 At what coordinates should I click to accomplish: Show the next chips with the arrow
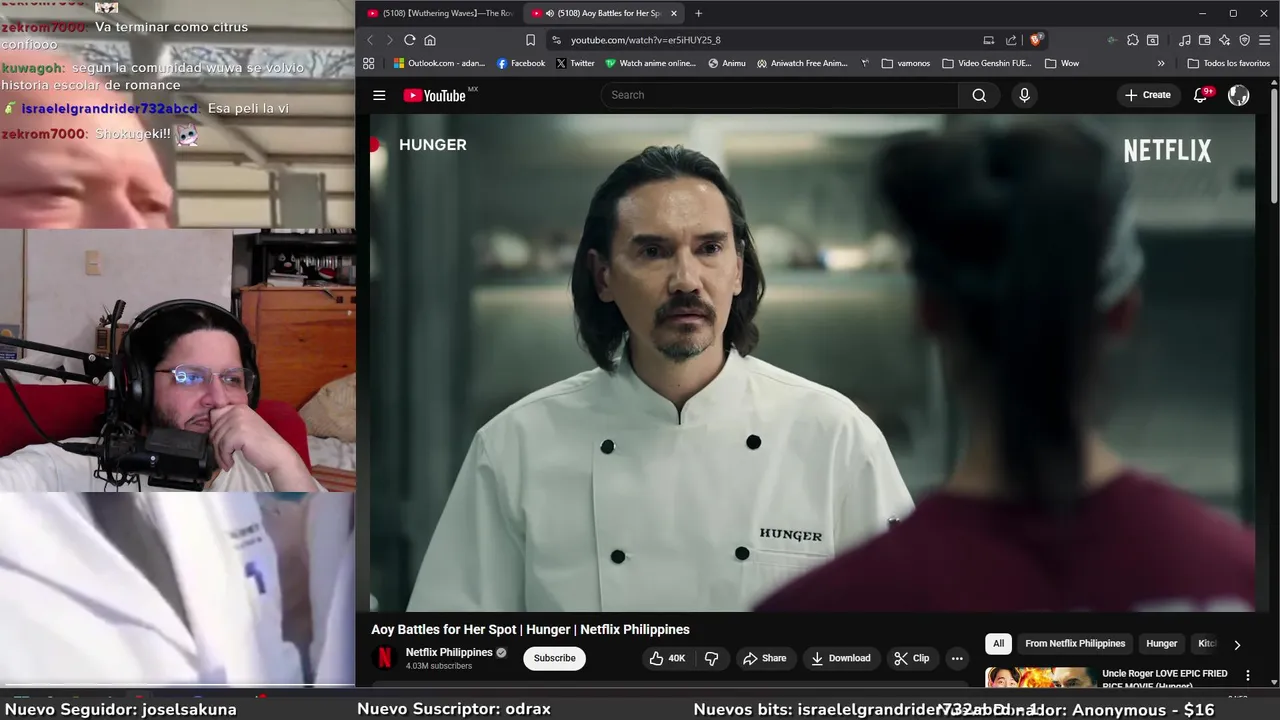point(1237,644)
